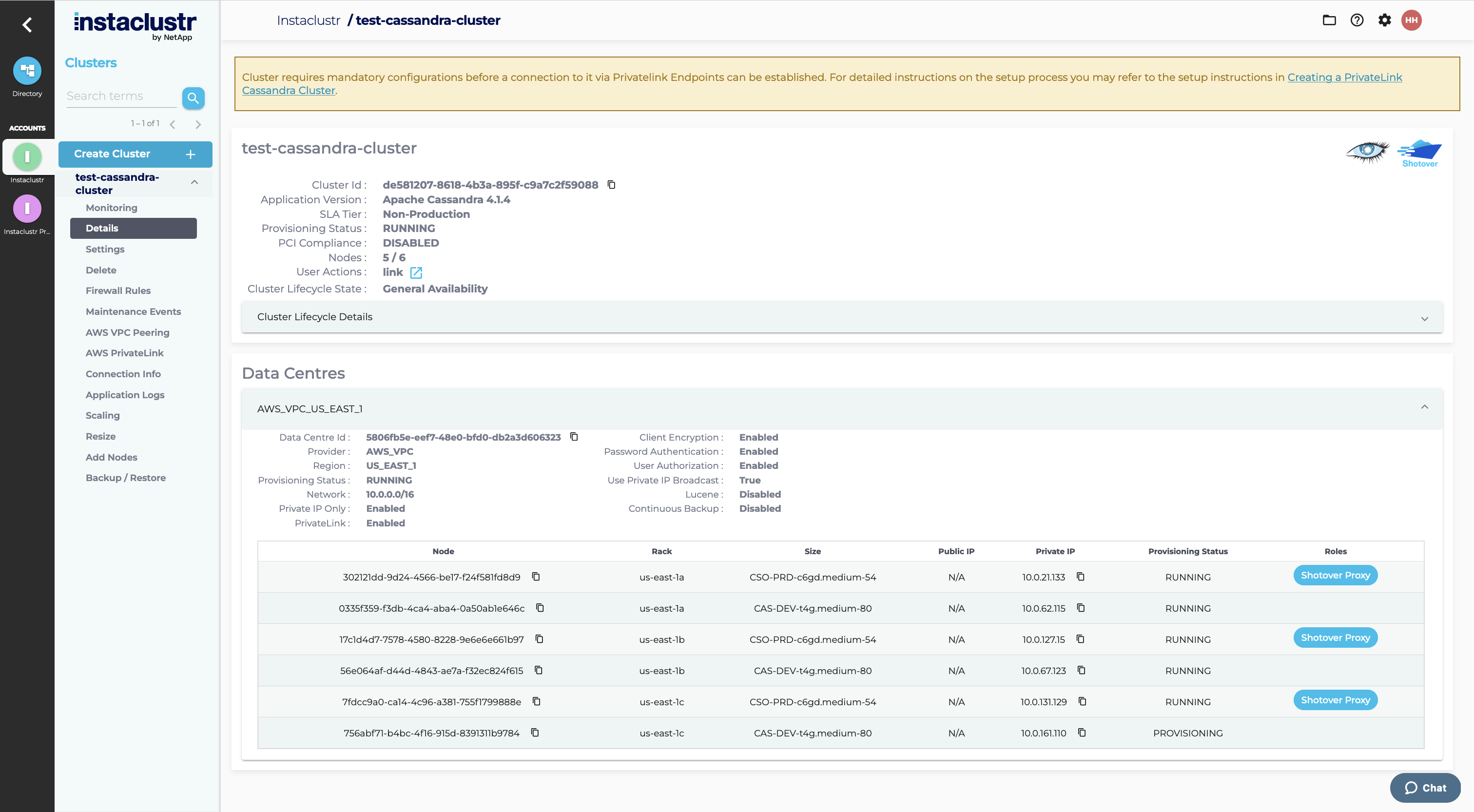This screenshot has height=812, width=1474.
Task: Open the User Actions external link icon
Action: [416, 273]
